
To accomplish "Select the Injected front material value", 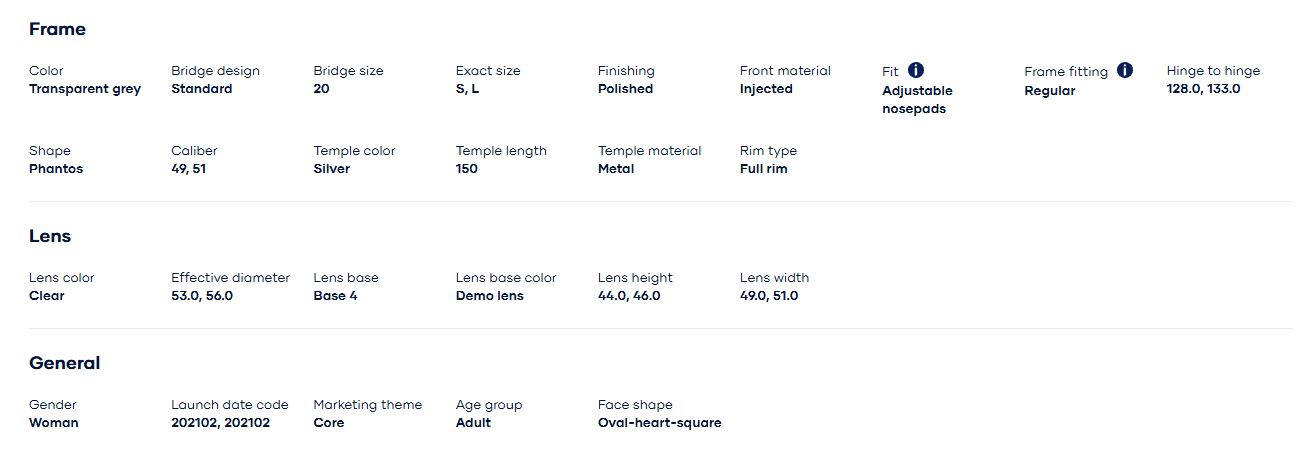I will 766,89.
